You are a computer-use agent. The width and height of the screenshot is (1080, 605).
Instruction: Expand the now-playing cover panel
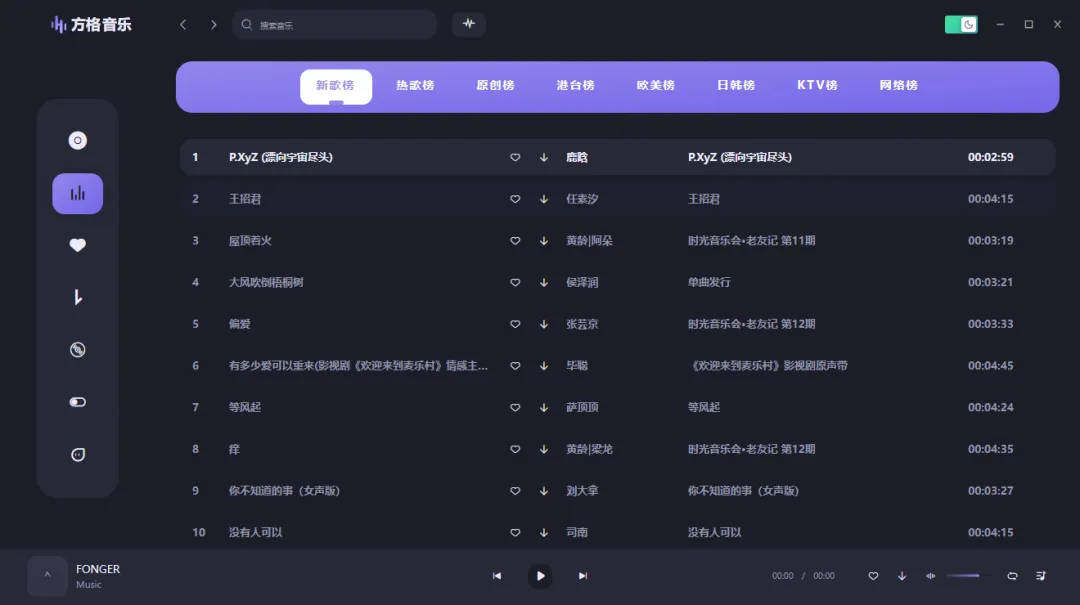pos(48,575)
